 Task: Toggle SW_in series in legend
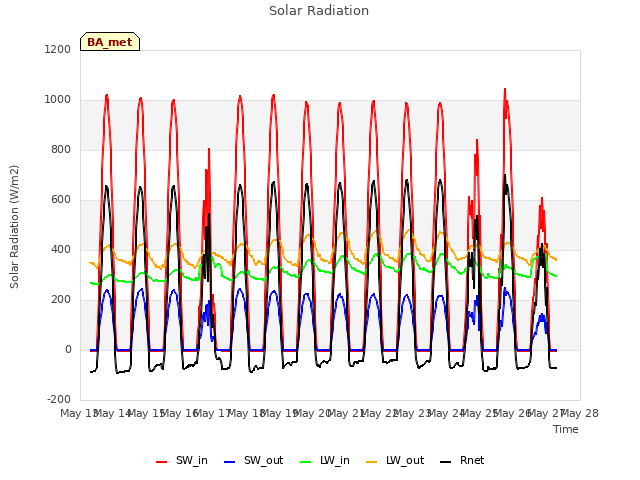tap(182, 461)
